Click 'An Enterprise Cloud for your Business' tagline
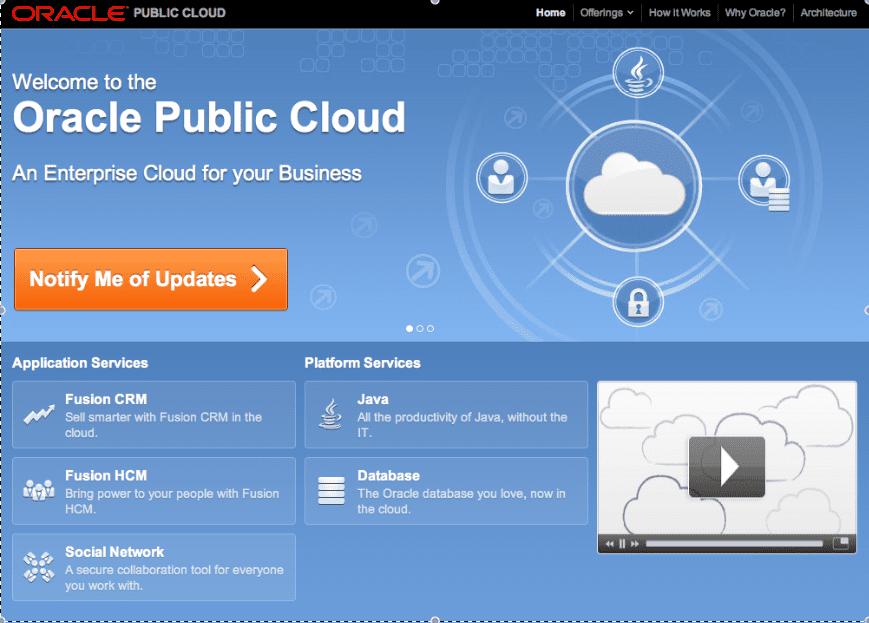Viewport: 869px width, 623px height. (x=187, y=173)
